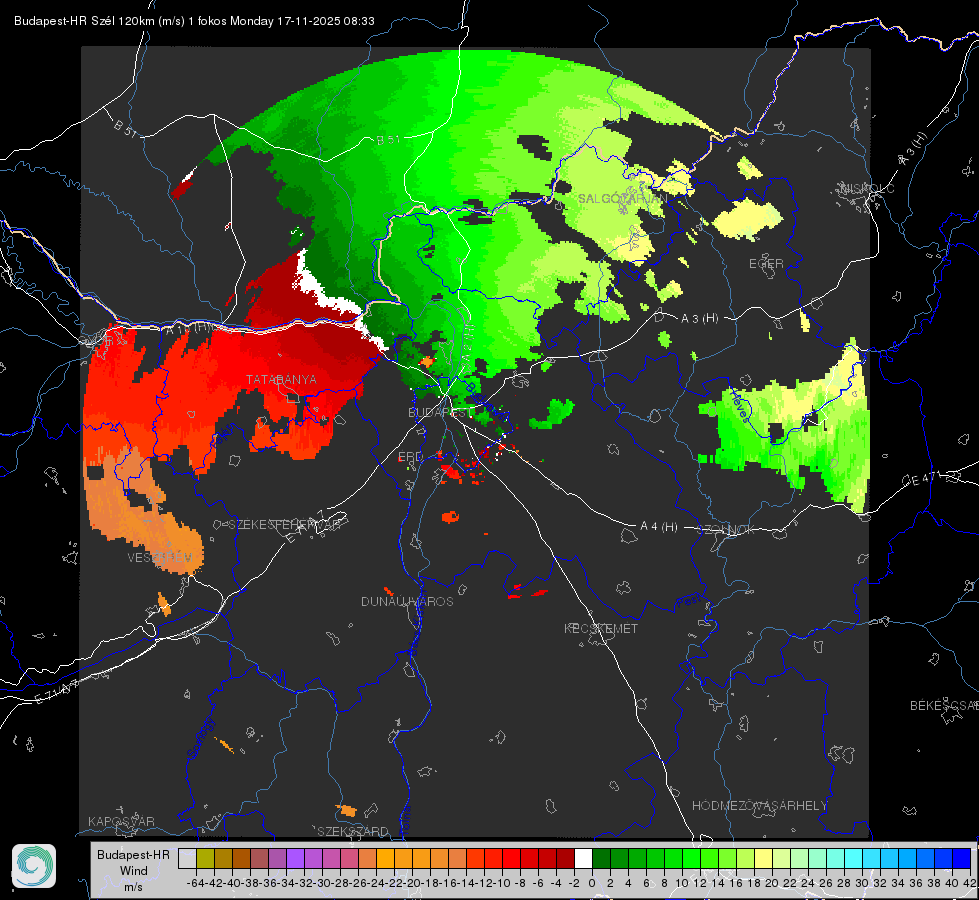Pick the violet swatch between -34 and -32
The image size is (979, 900).
(x=295, y=858)
